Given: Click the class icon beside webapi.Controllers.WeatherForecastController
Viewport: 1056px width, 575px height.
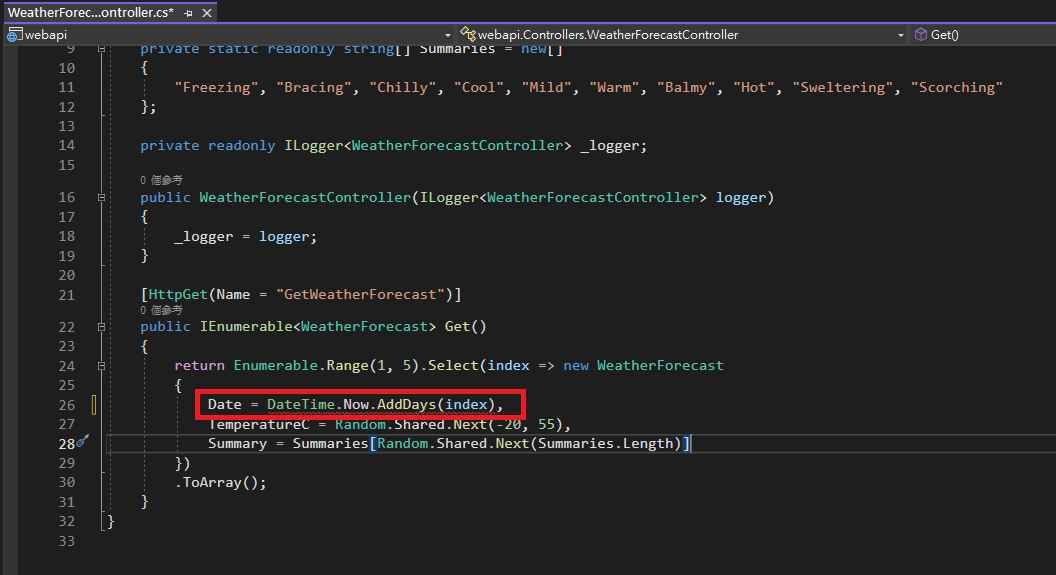Looking at the screenshot, I should pyautogui.click(x=467, y=34).
